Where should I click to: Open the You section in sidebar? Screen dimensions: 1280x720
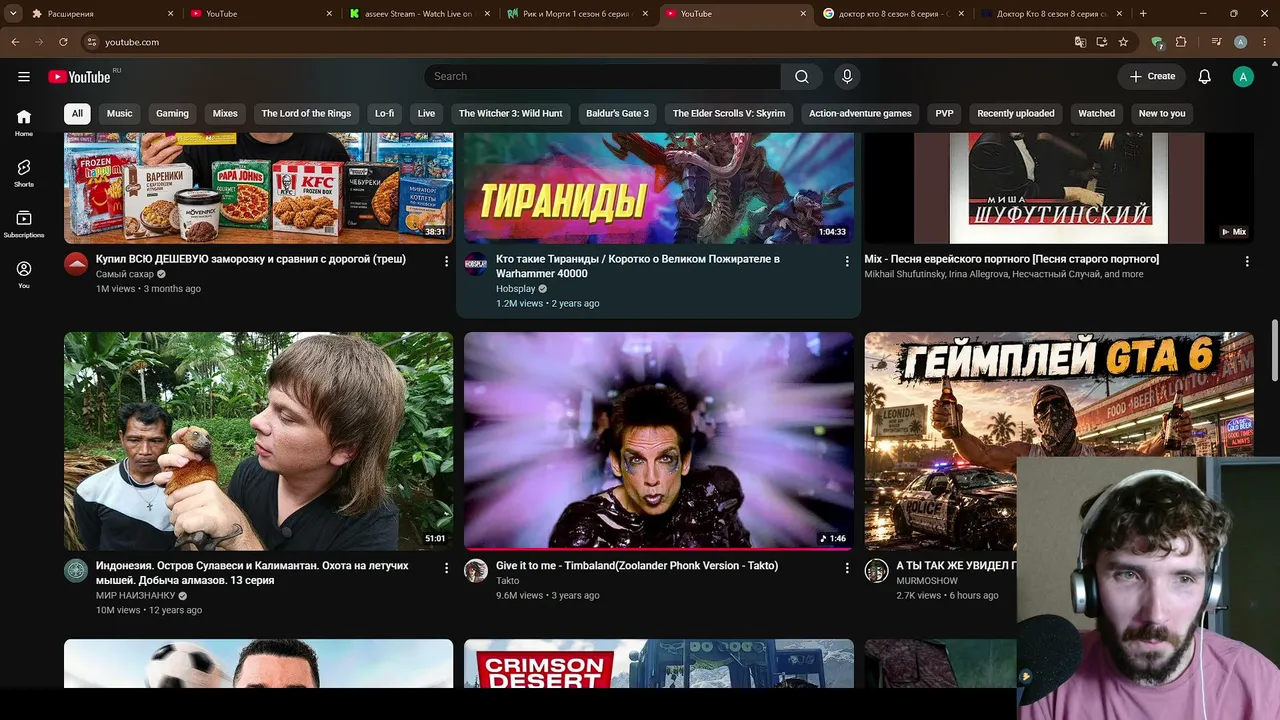click(24, 275)
